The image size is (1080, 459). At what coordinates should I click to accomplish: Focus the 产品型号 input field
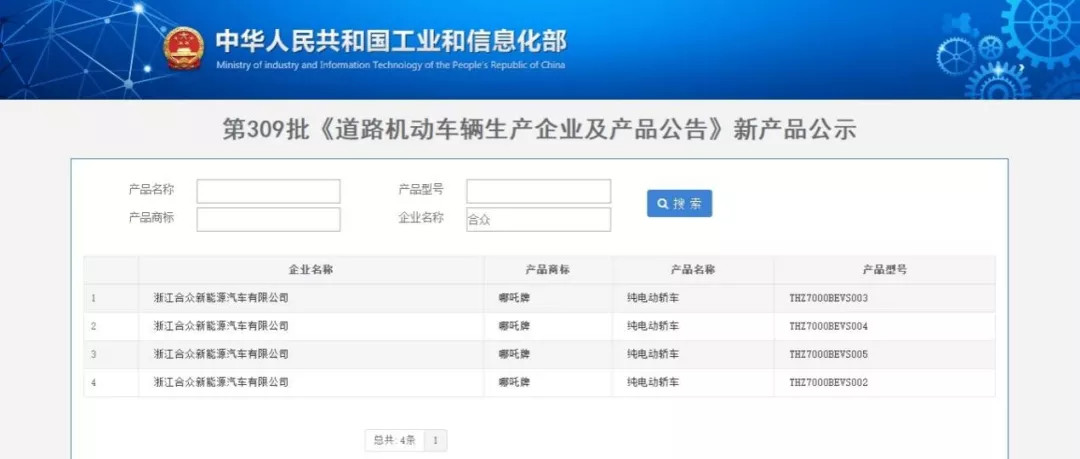point(539,191)
